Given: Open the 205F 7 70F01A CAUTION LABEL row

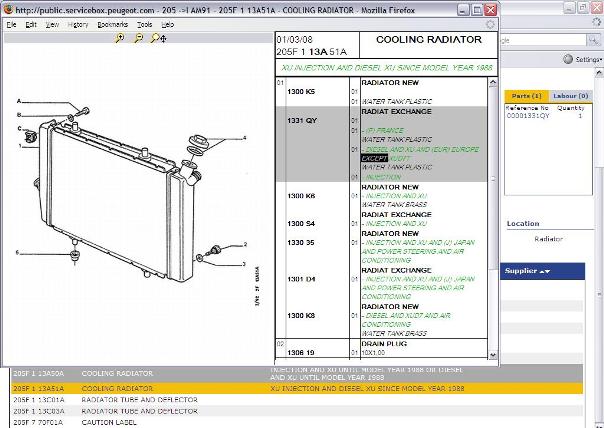Looking at the screenshot, I should (x=297, y=422).
